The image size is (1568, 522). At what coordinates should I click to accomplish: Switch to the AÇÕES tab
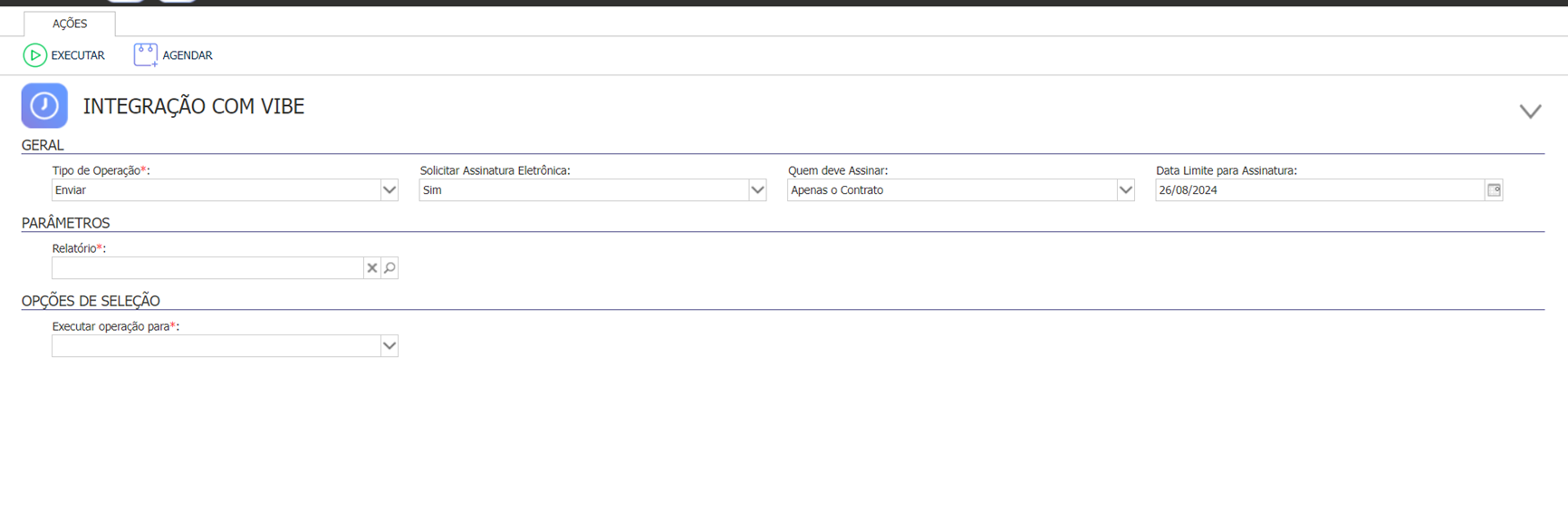coord(70,24)
